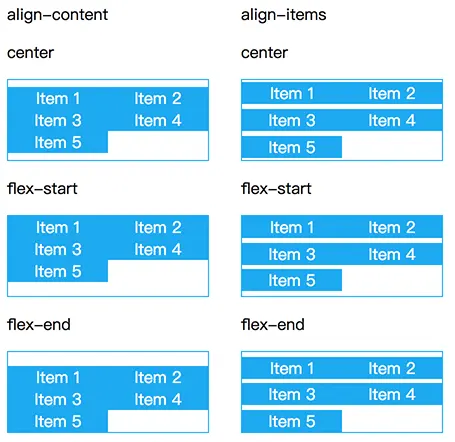Select Item 3 in align-items flex-end box
The image size is (455, 442).
pos(292,394)
